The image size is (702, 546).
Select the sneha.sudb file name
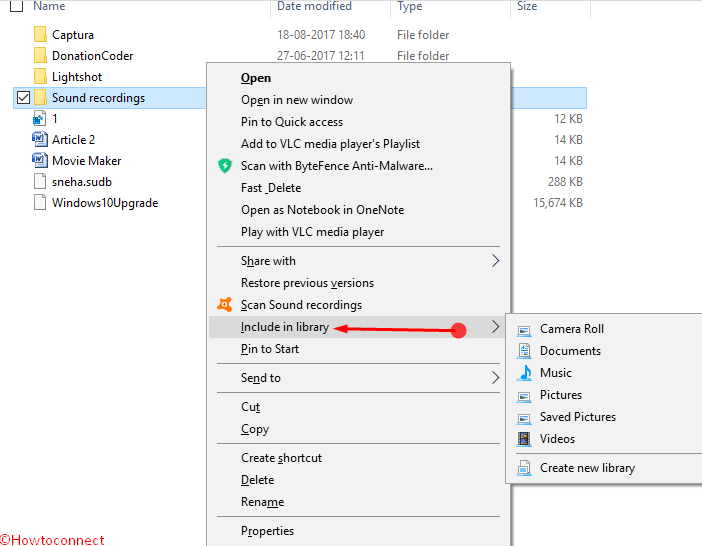(82, 182)
